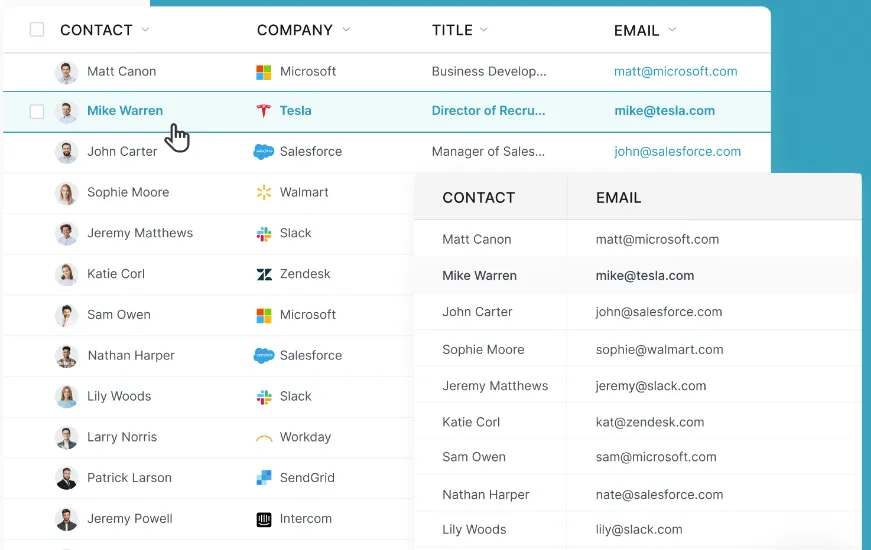871x550 pixels.
Task: Click the name Sophie Moore in main table
Action: click(128, 192)
